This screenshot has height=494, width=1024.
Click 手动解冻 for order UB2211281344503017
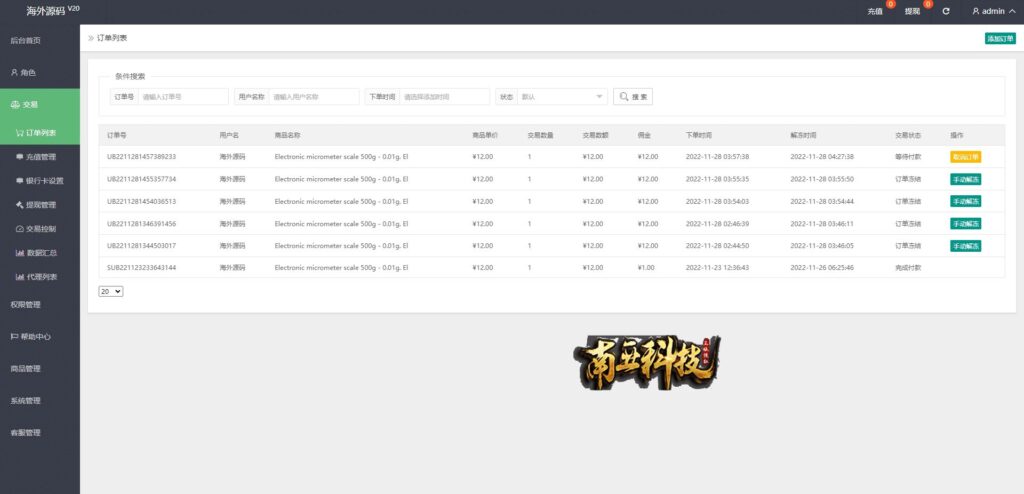(x=965, y=246)
